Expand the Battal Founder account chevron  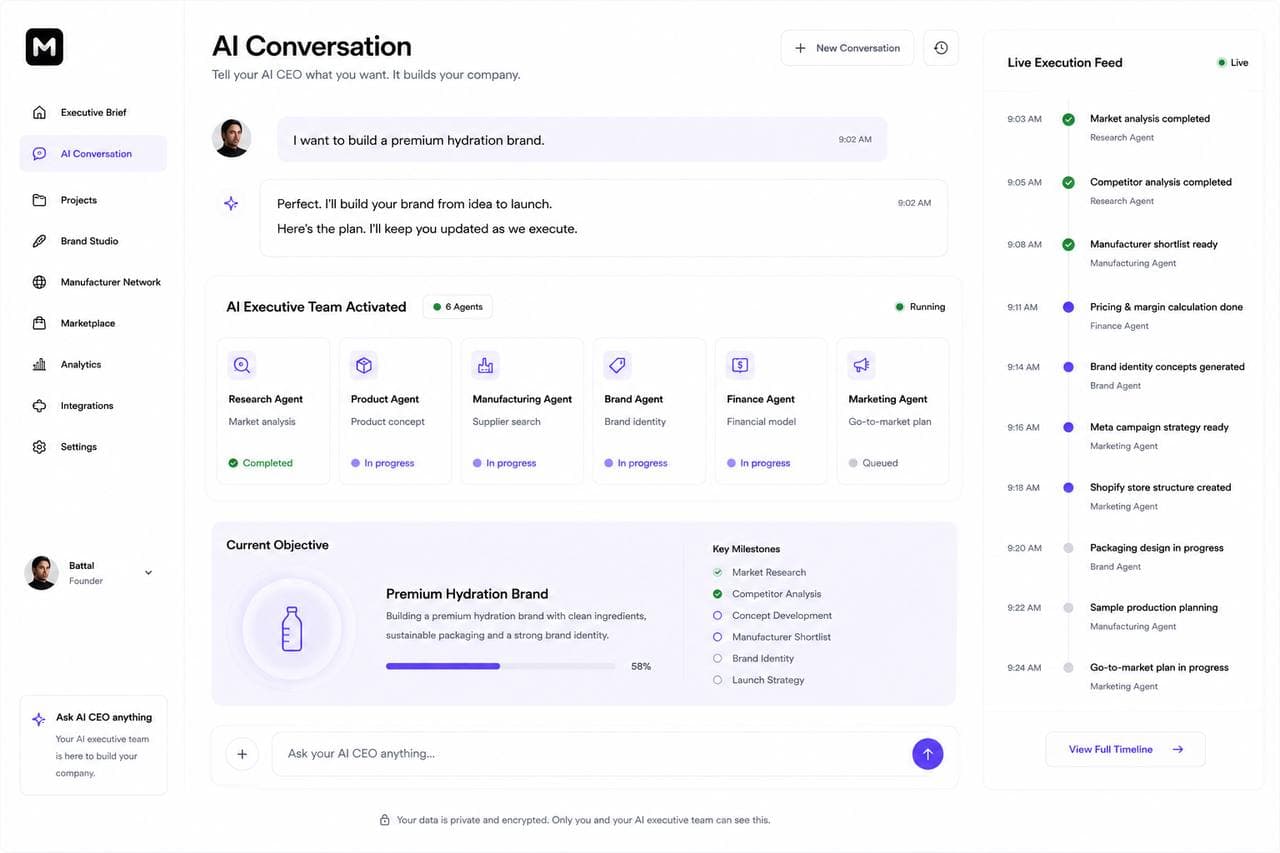pyautogui.click(x=148, y=573)
